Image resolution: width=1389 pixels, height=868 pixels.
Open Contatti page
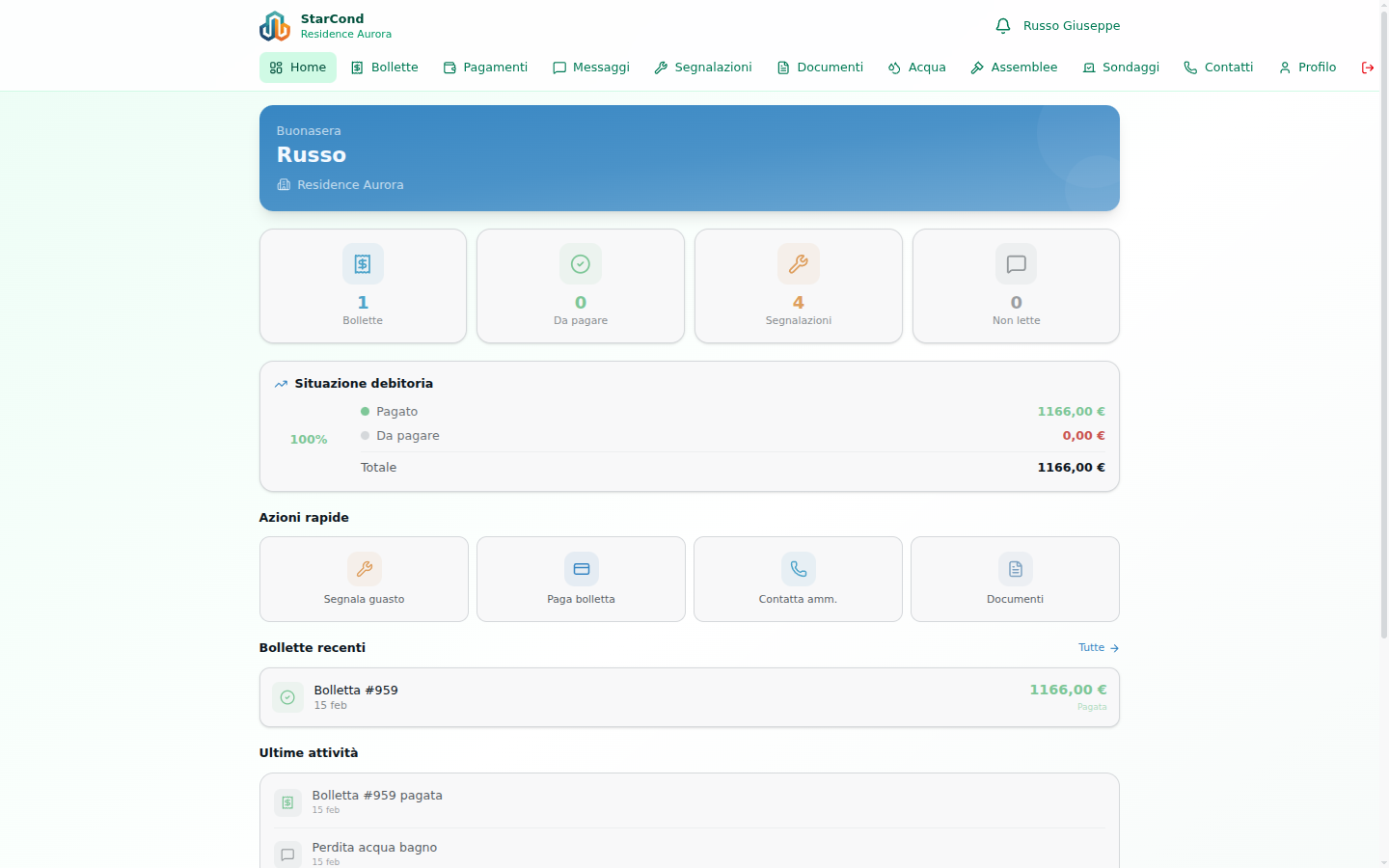[x=1218, y=68]
